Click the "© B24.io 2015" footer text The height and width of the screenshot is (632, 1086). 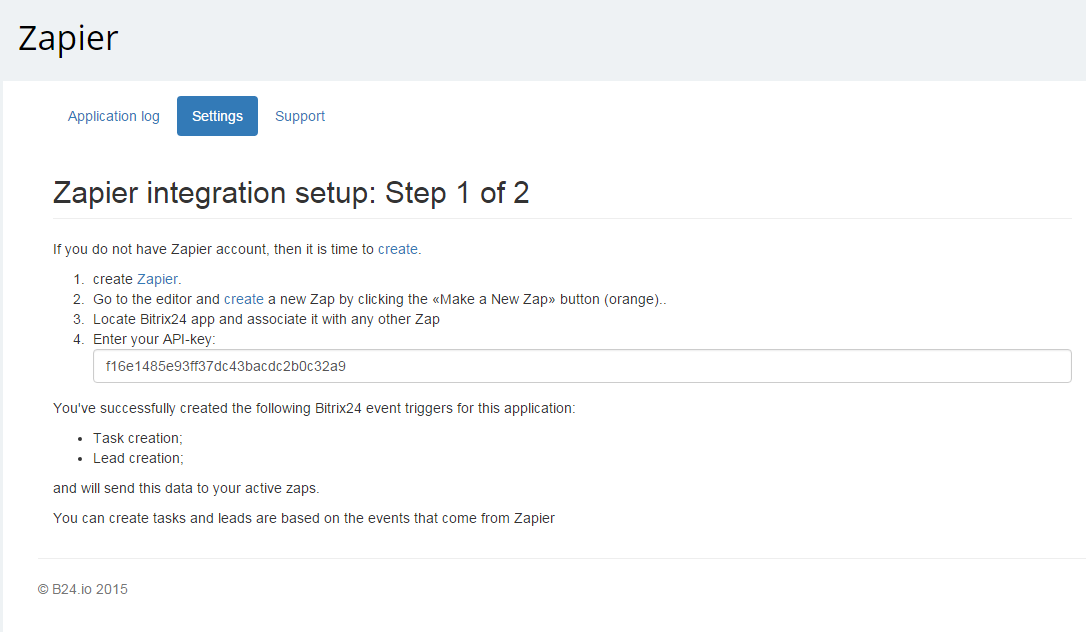pyautogui.click(x=83, y=589)
